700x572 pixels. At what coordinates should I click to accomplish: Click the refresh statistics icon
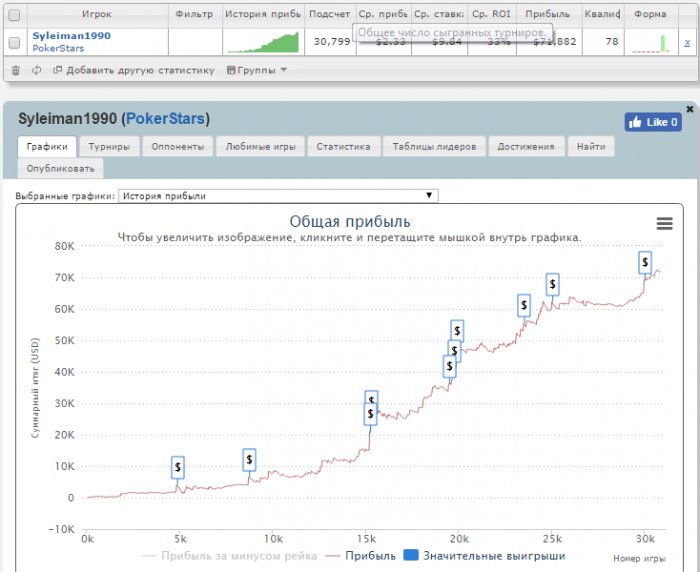point(36,70)
